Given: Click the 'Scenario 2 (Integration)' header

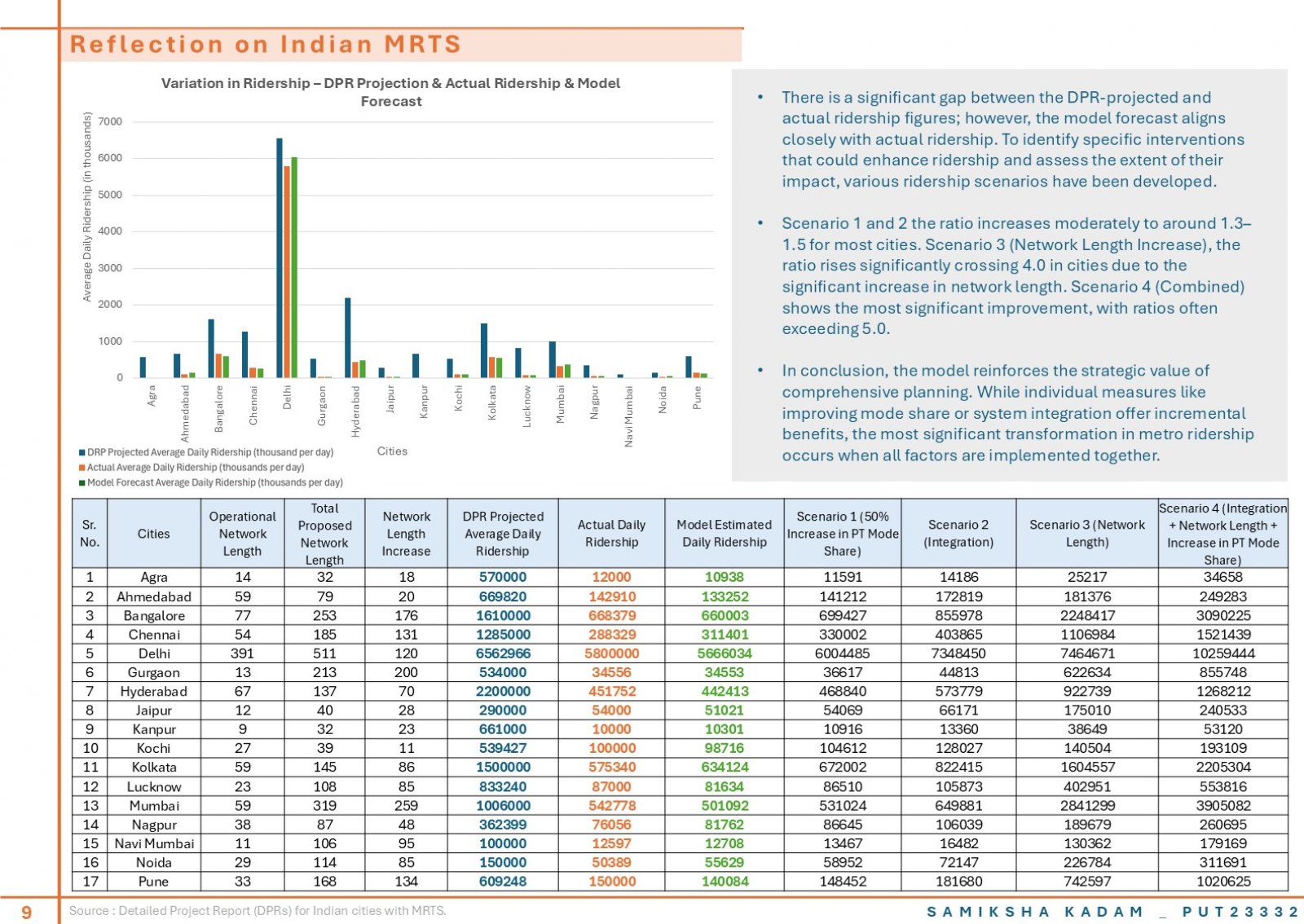Looking at the screenshot, I should tap(958, 534).
